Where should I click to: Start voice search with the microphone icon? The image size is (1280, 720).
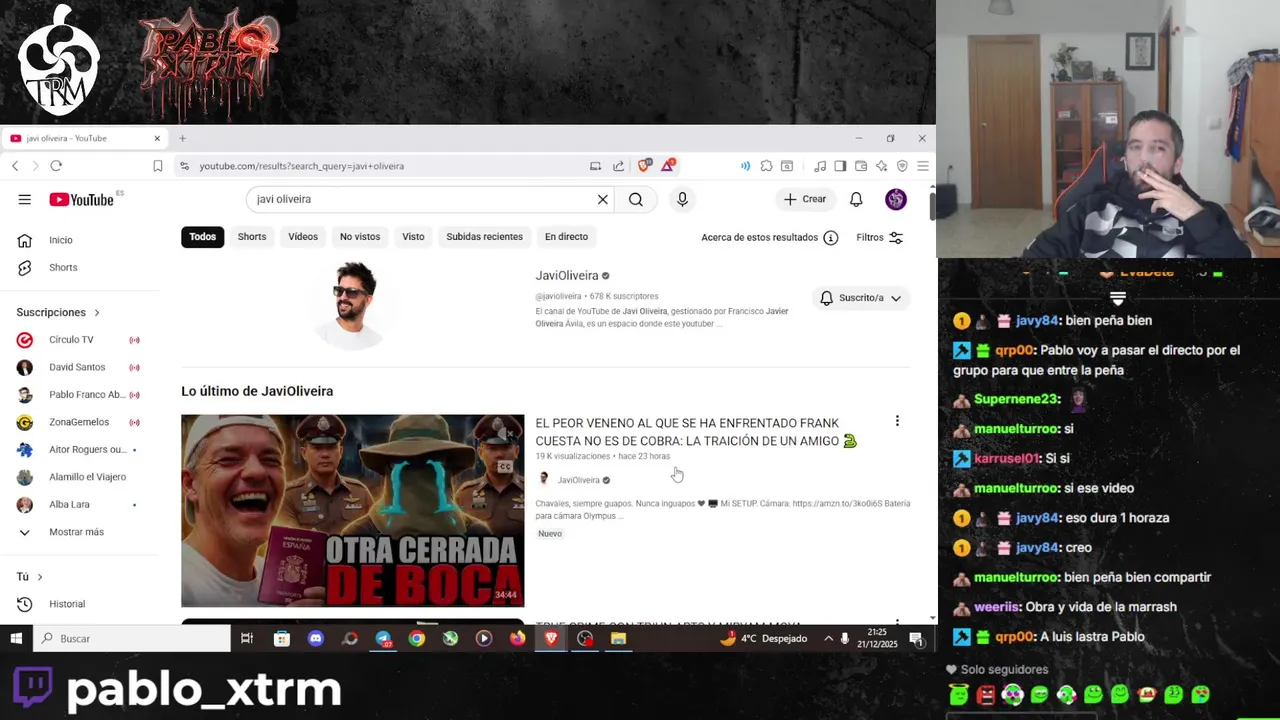click(682, 199)
